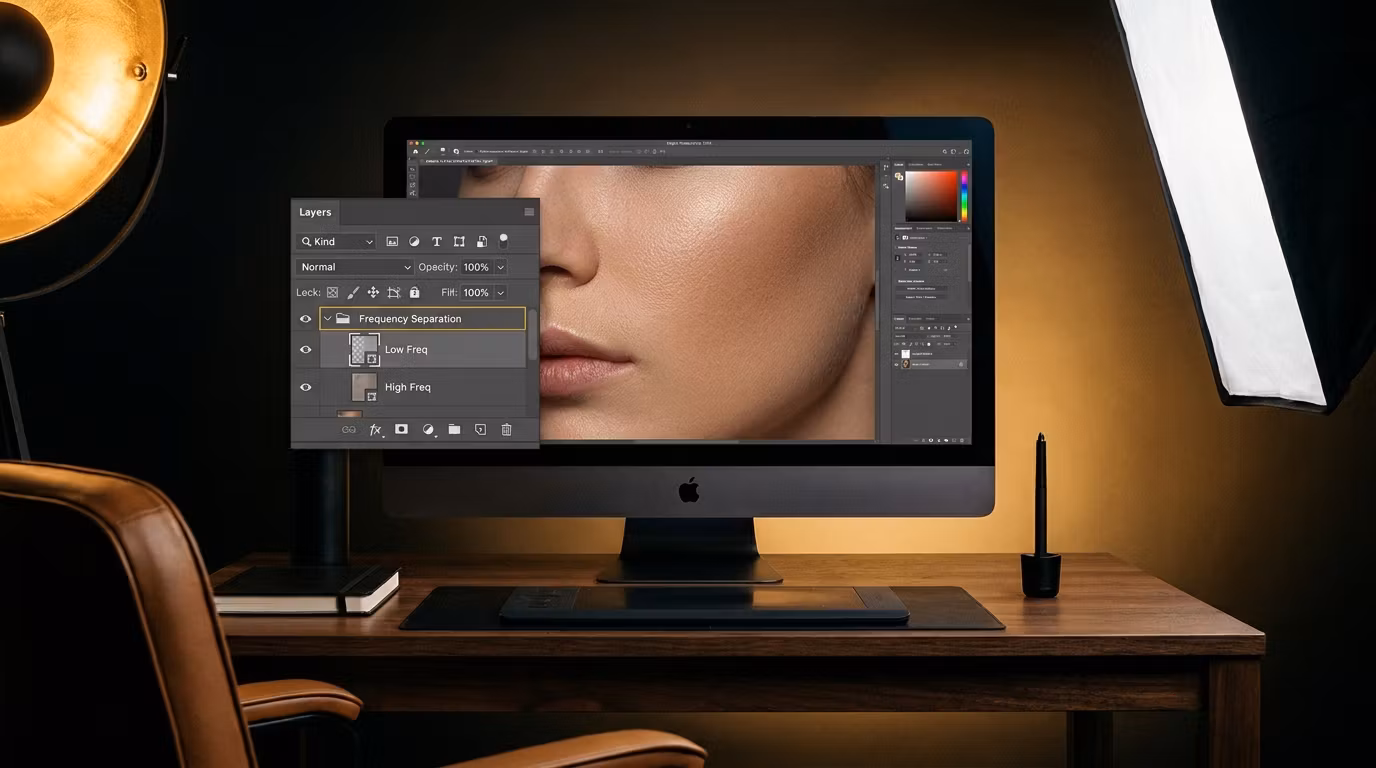Open the Kind filter dropdown
This screenshot has width=1376, height=768.
[336, 242]
